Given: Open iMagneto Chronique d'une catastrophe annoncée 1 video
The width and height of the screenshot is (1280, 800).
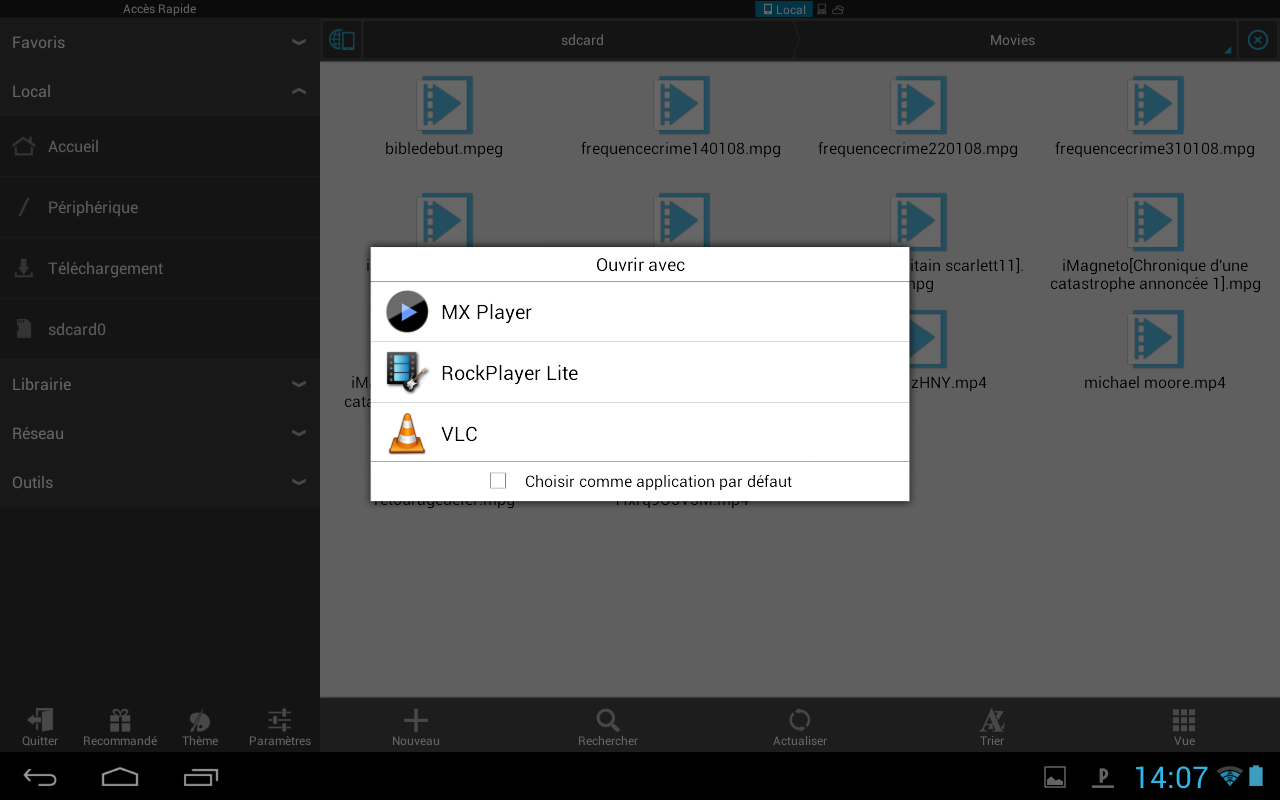Looking at the screenshot, I should pyautogui.click(x=1155, y=244).
